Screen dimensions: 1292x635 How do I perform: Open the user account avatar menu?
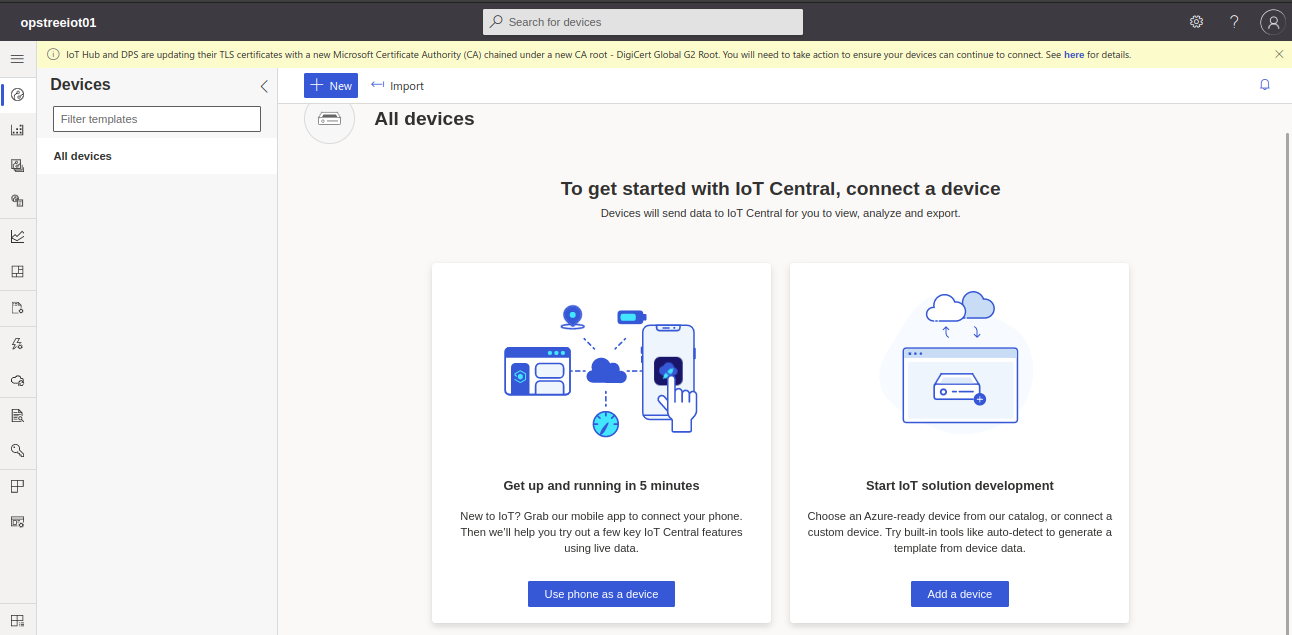click(x=1271, y=22)
